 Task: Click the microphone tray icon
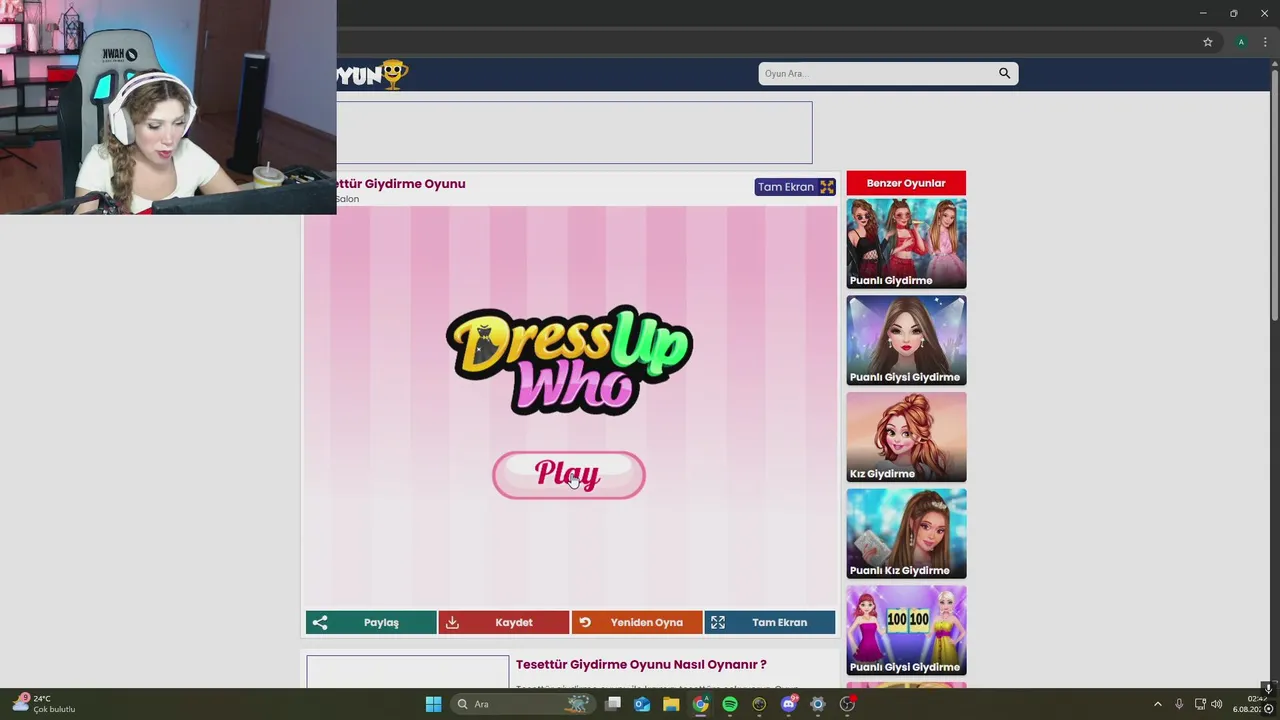click(x=1179, y=704)
